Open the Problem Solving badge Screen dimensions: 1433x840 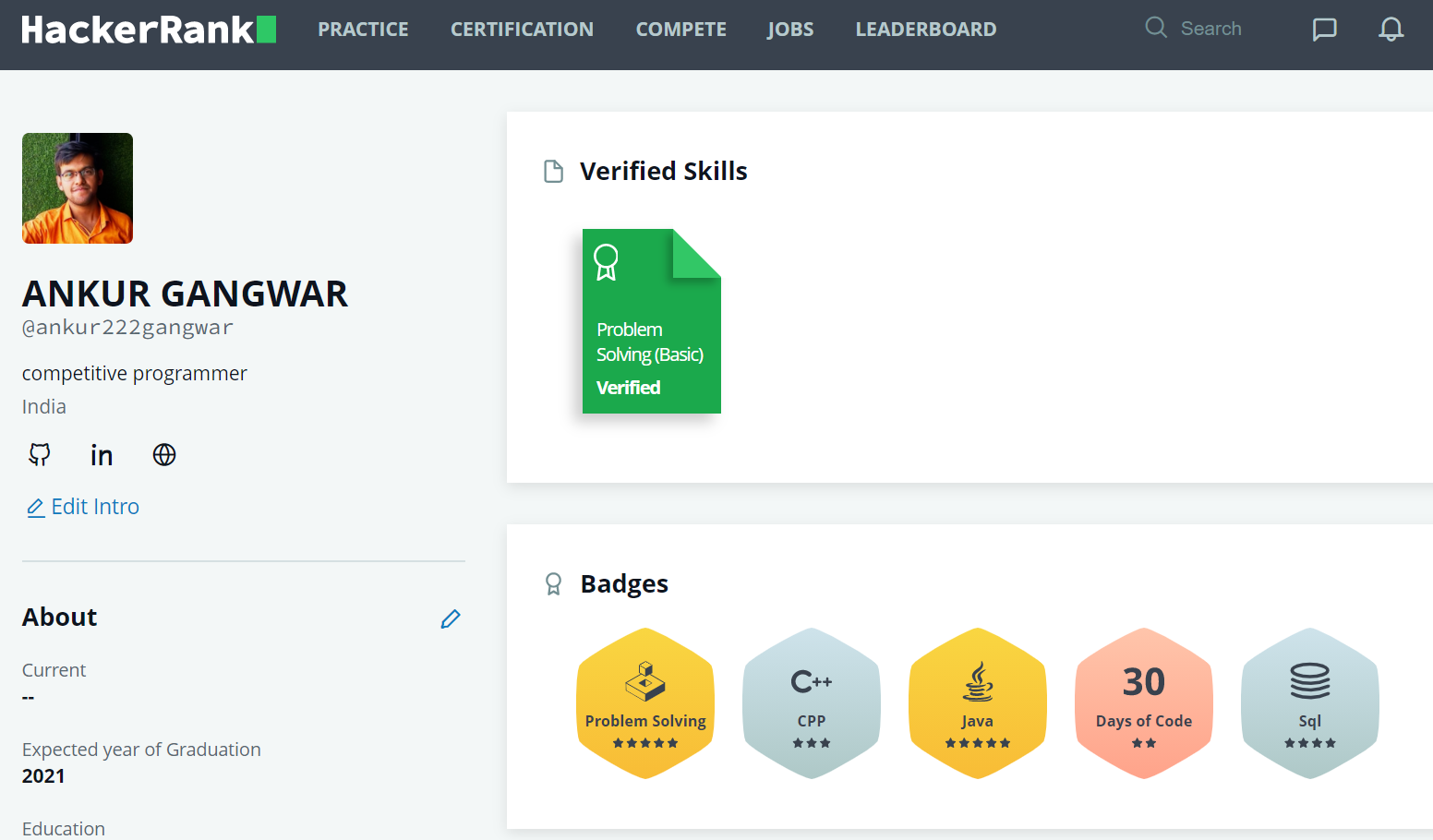[x=645, y=703]
